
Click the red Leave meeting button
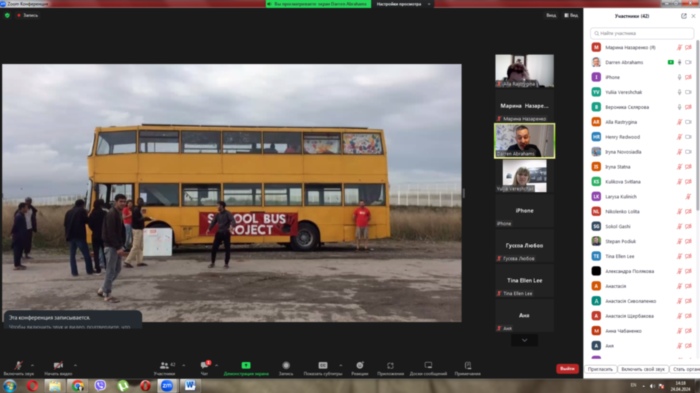[x=567, y=368]
